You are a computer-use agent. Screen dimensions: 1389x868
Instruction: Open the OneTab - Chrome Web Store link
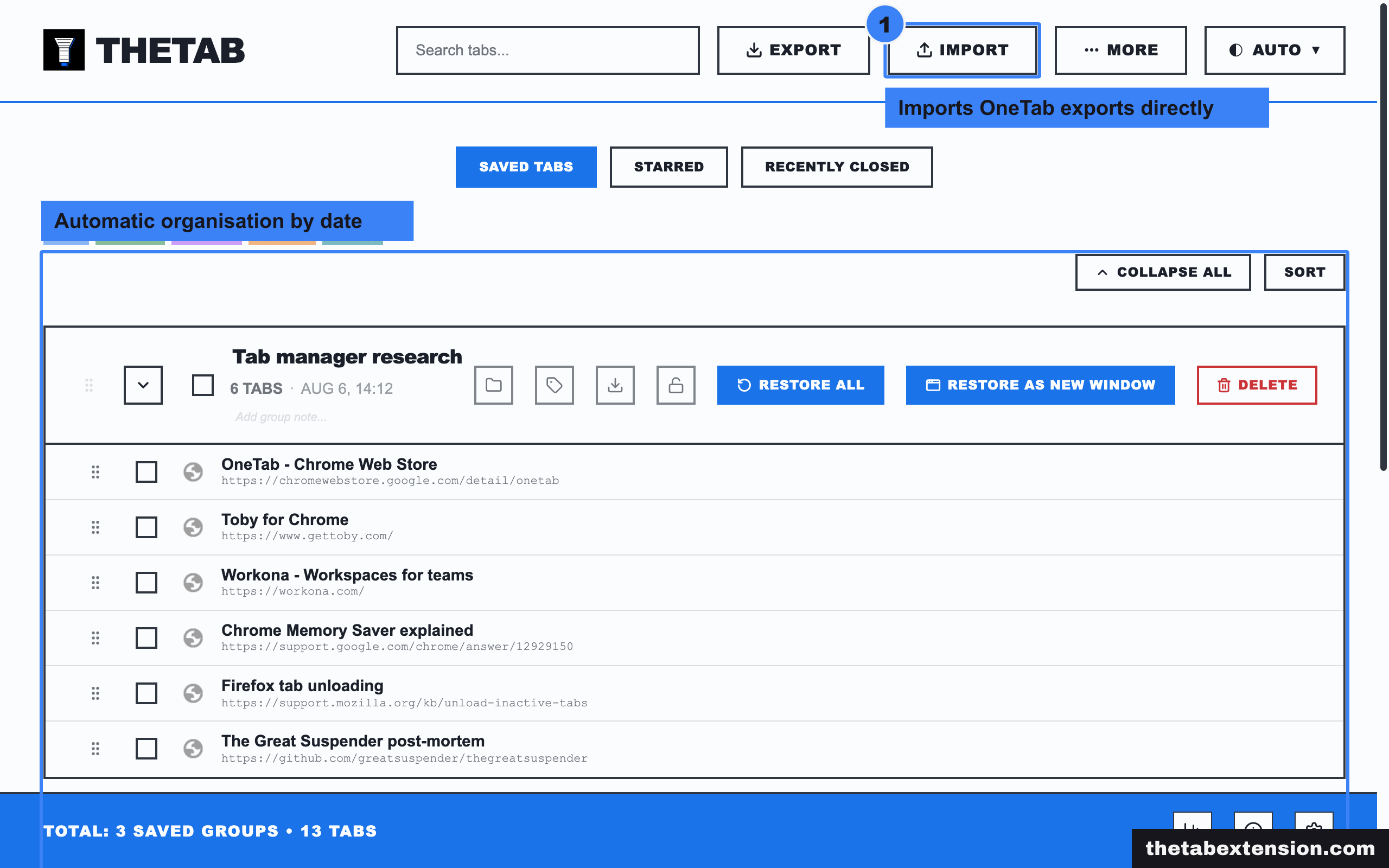(329, 464)
